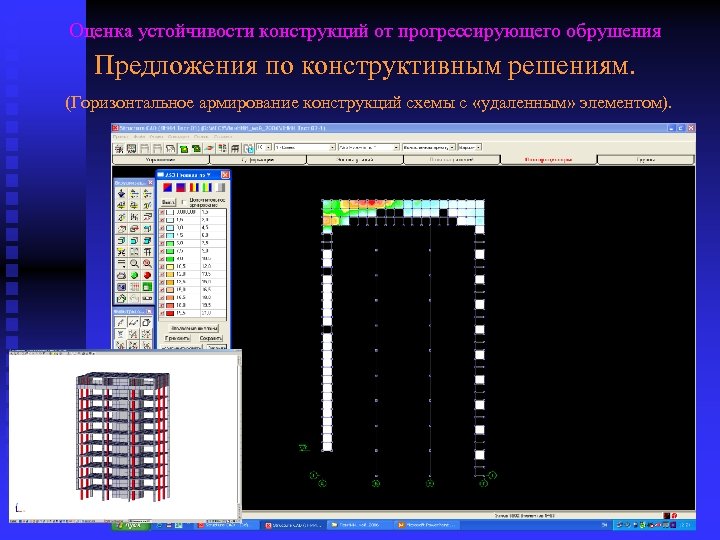Open the third toolbar combo box
This screenshot has width=720, height=540.
369,147
